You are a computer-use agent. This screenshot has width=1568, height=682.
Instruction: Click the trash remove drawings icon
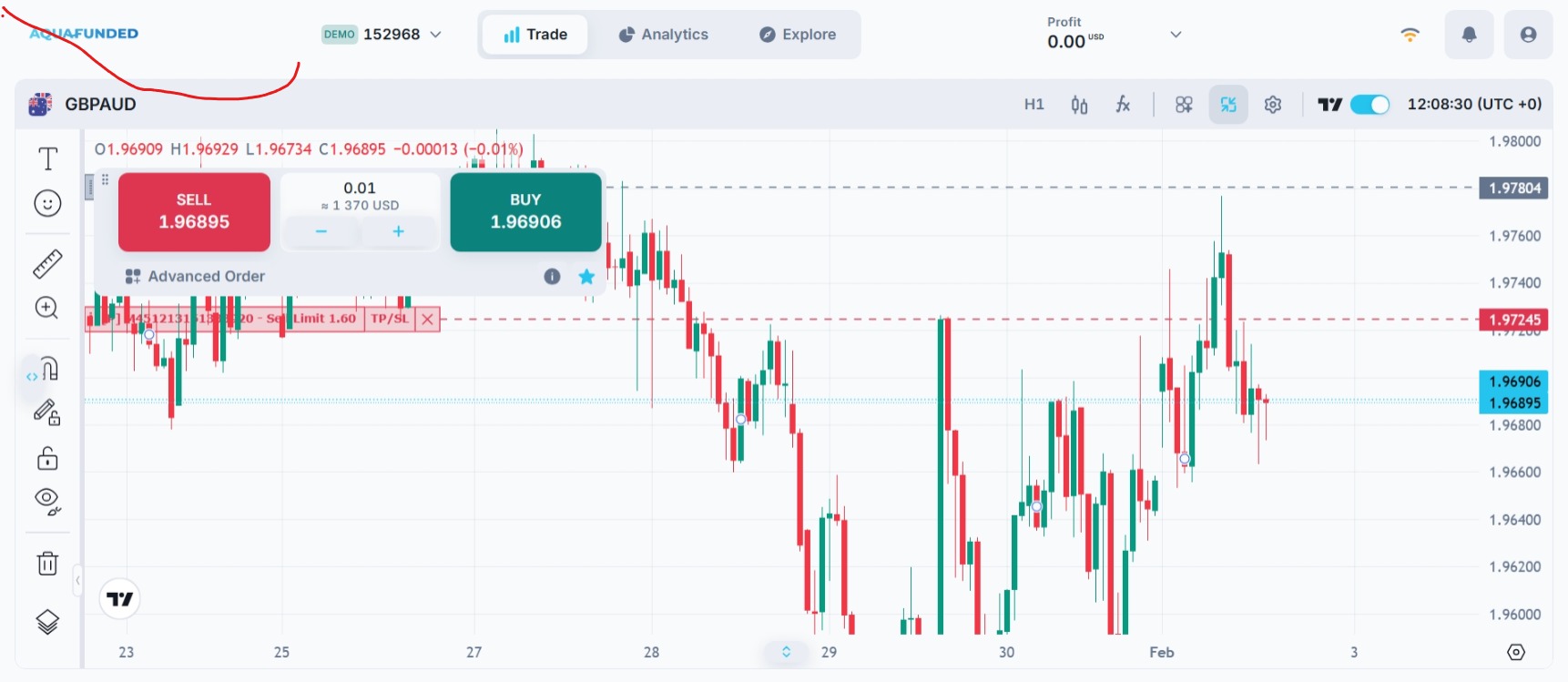[x=47, y=564]
